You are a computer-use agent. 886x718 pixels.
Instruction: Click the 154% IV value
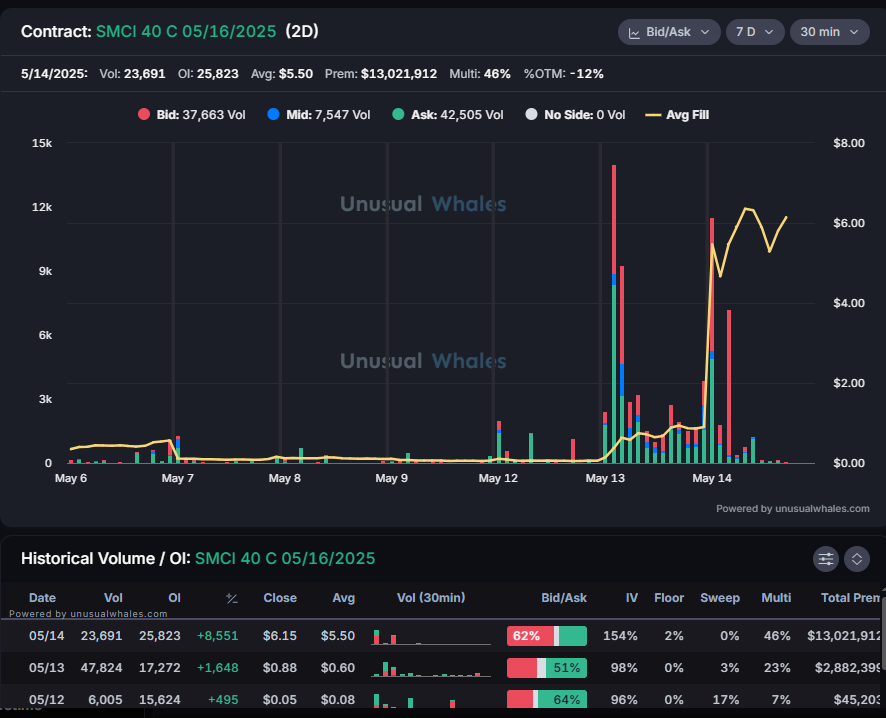pyautogui.click(x=620, y=636)
